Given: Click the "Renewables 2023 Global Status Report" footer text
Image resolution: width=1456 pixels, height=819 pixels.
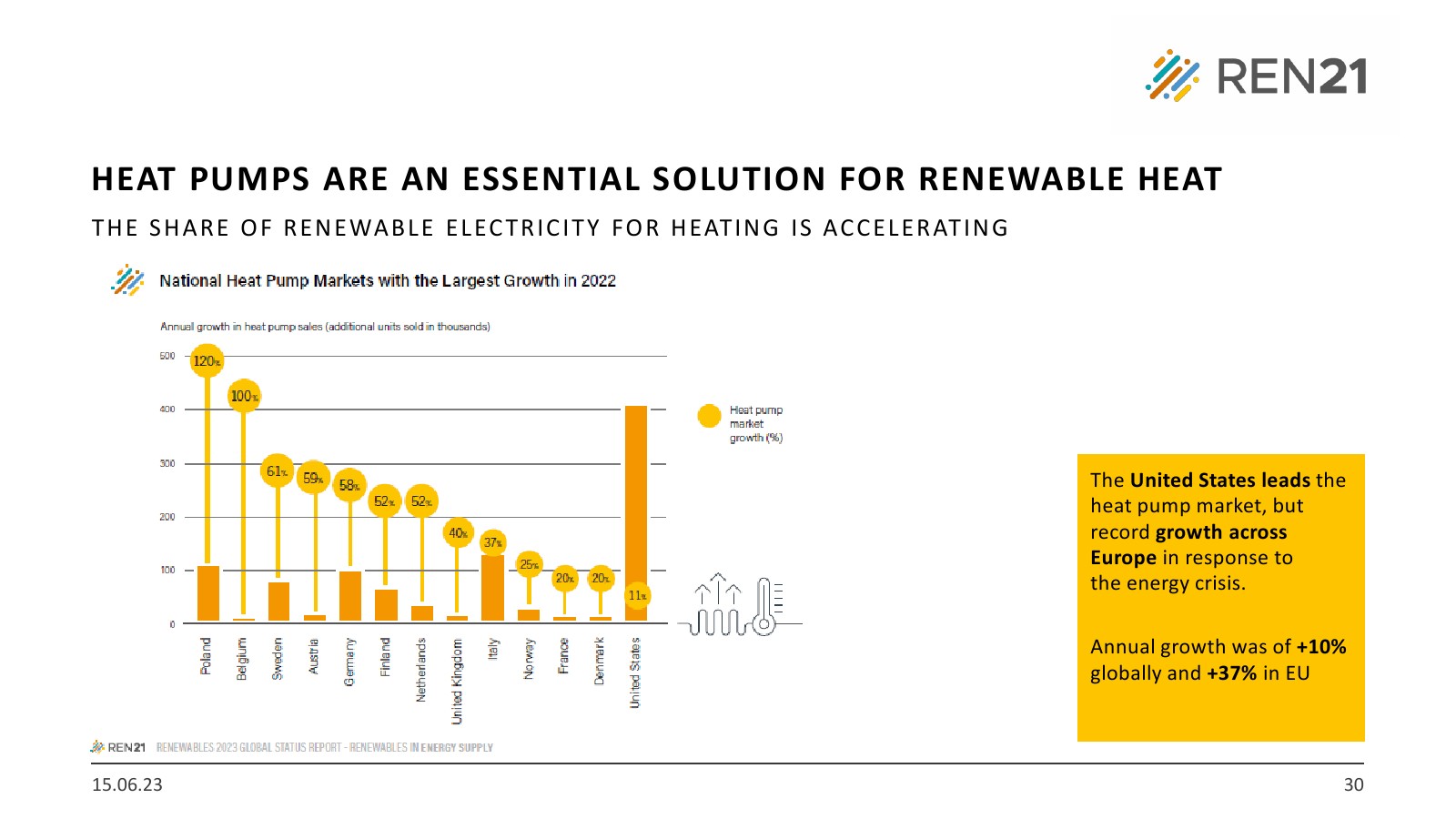Looking at the screenshot, I should coord(324,747).
